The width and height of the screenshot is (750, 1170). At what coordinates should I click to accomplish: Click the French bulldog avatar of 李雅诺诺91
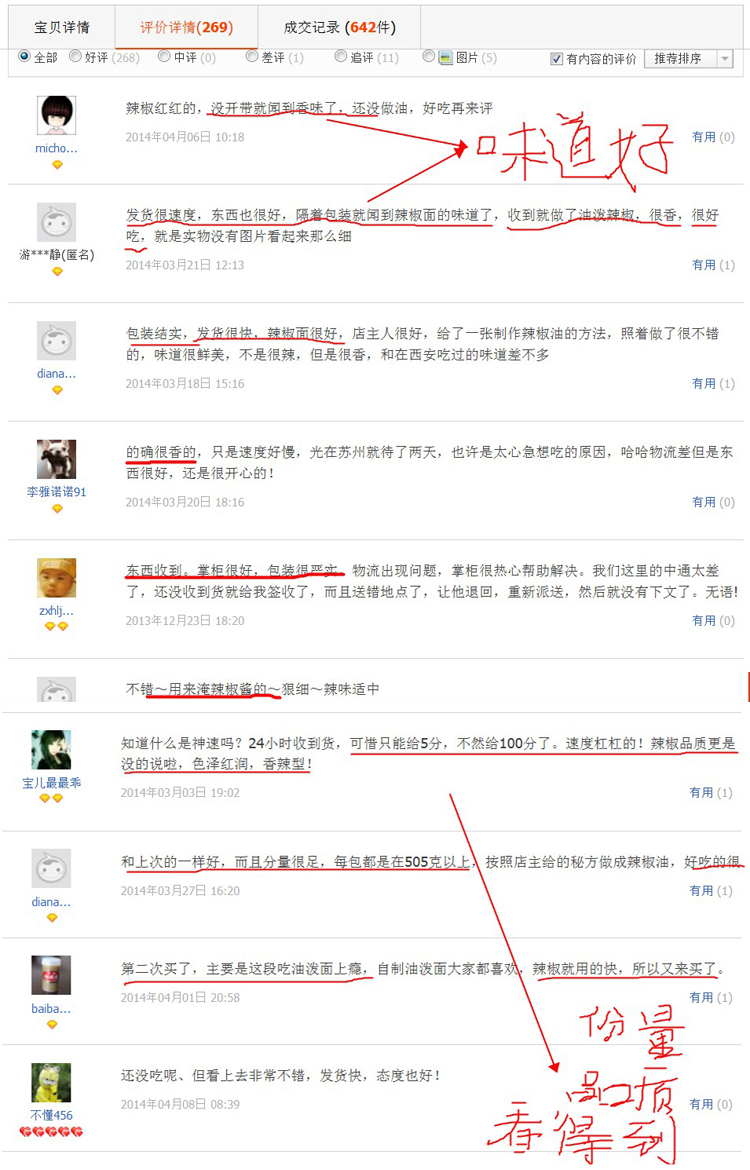tap(57, 459)
